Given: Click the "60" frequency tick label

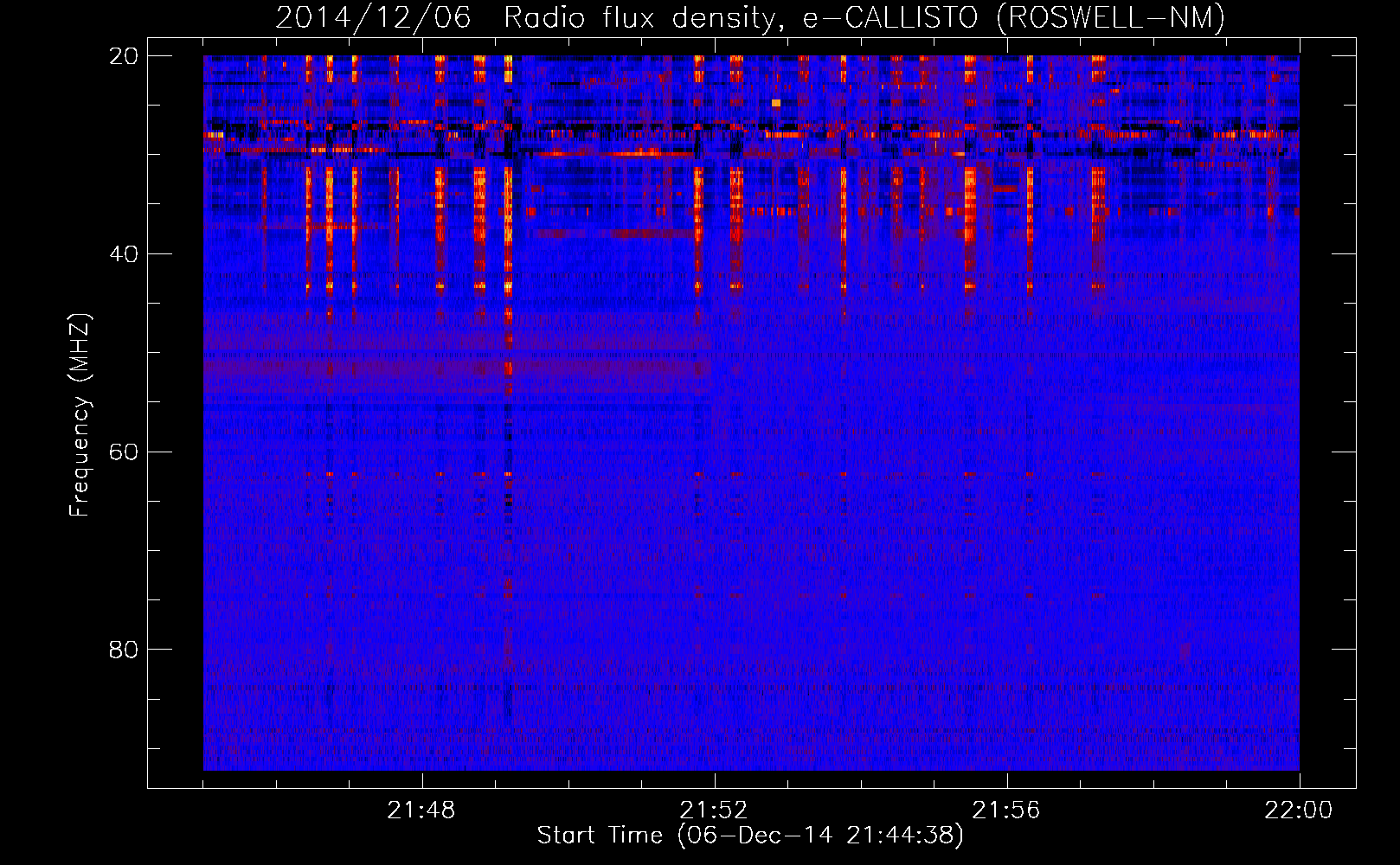Looking at the screenshot, I should [124, 452].
